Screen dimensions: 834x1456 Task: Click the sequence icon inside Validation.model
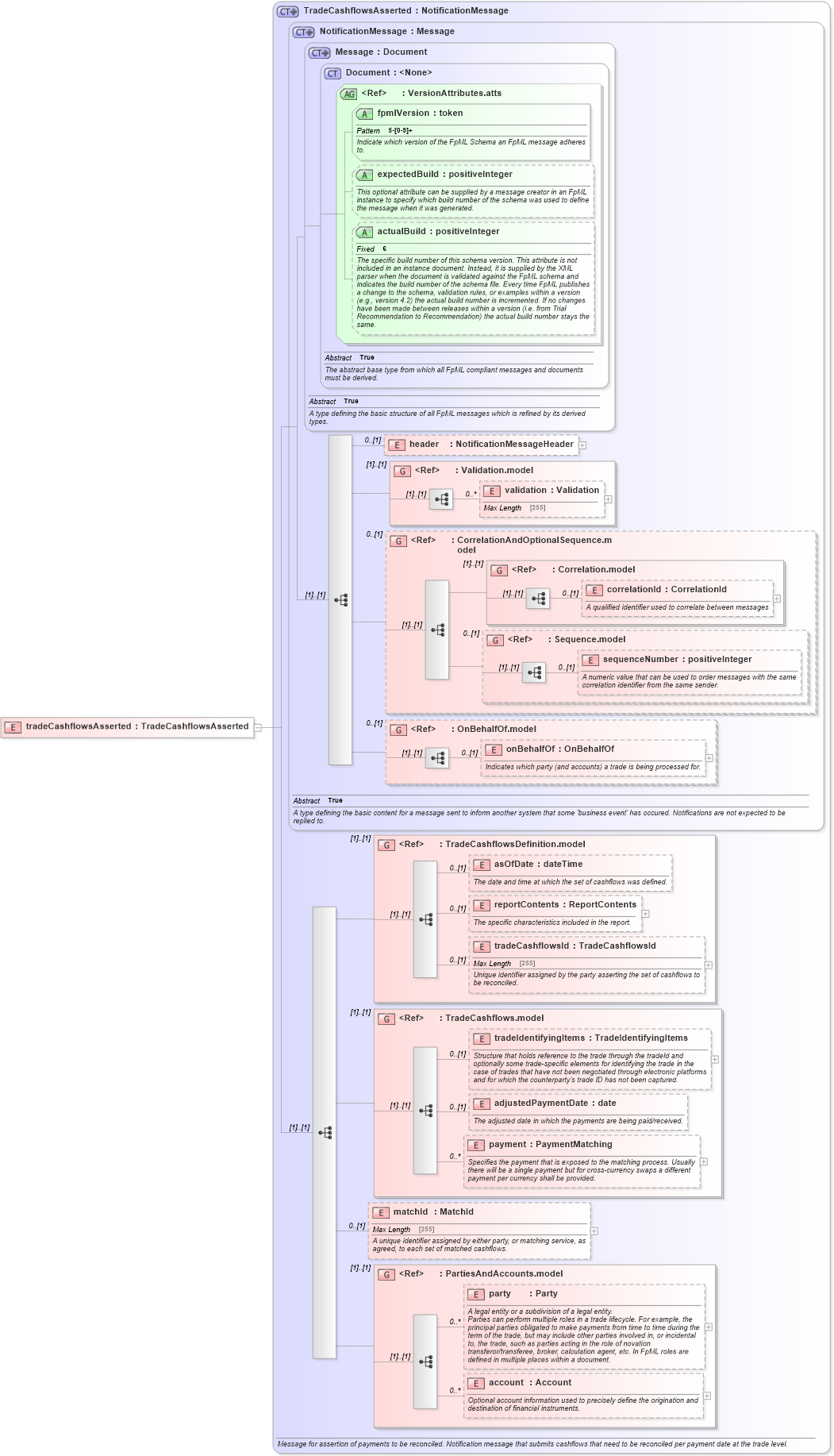(x=441, y=499)
